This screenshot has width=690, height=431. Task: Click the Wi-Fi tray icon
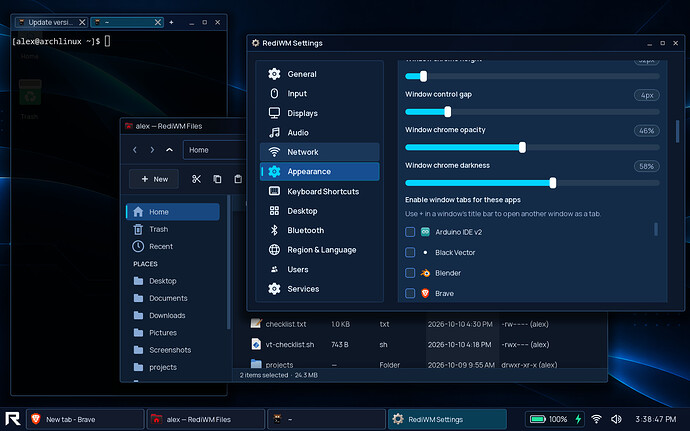click(596, 419)
